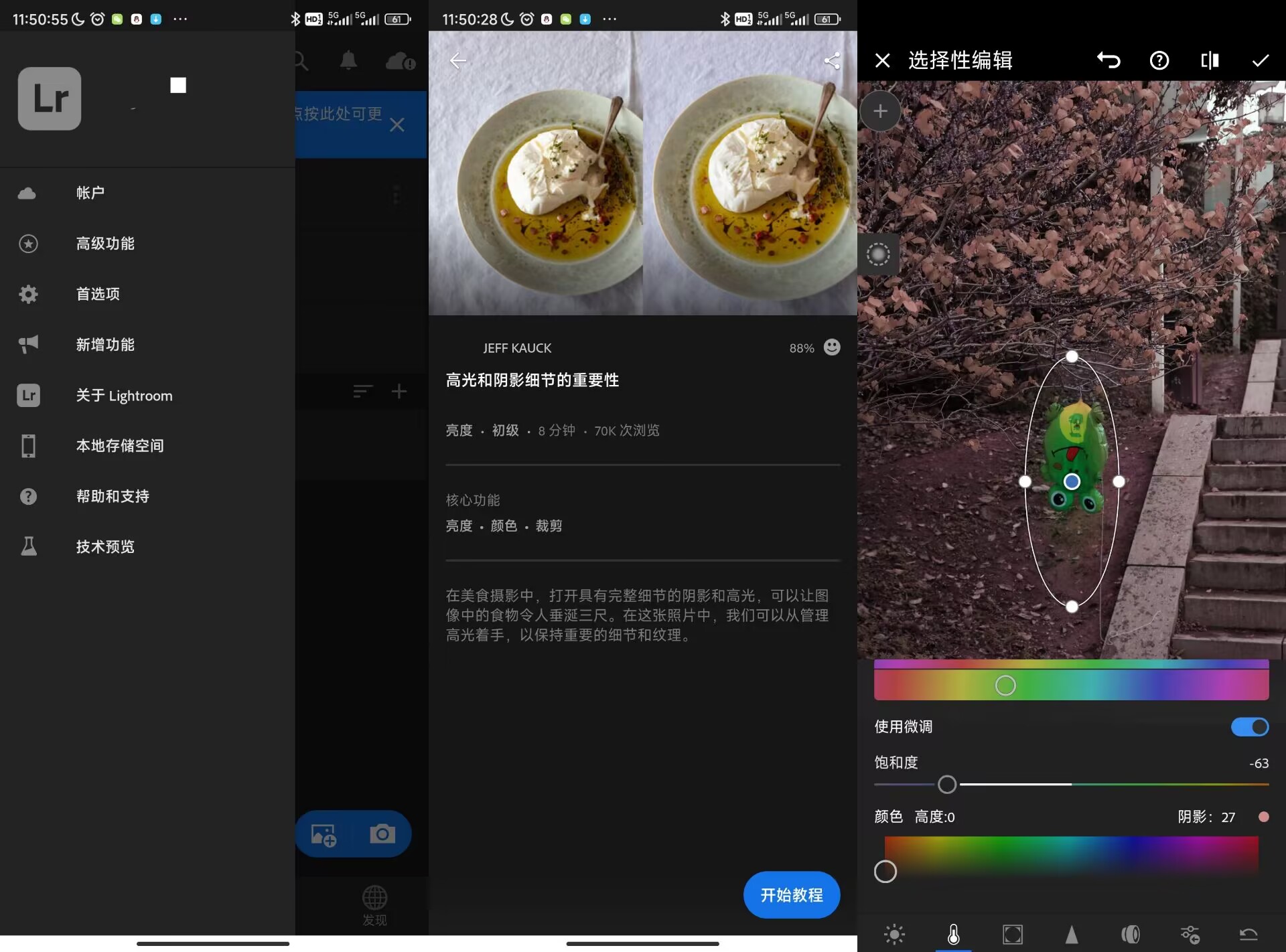
Task: Expand the 首选项 Preferences menu
Action: point(98,293)
